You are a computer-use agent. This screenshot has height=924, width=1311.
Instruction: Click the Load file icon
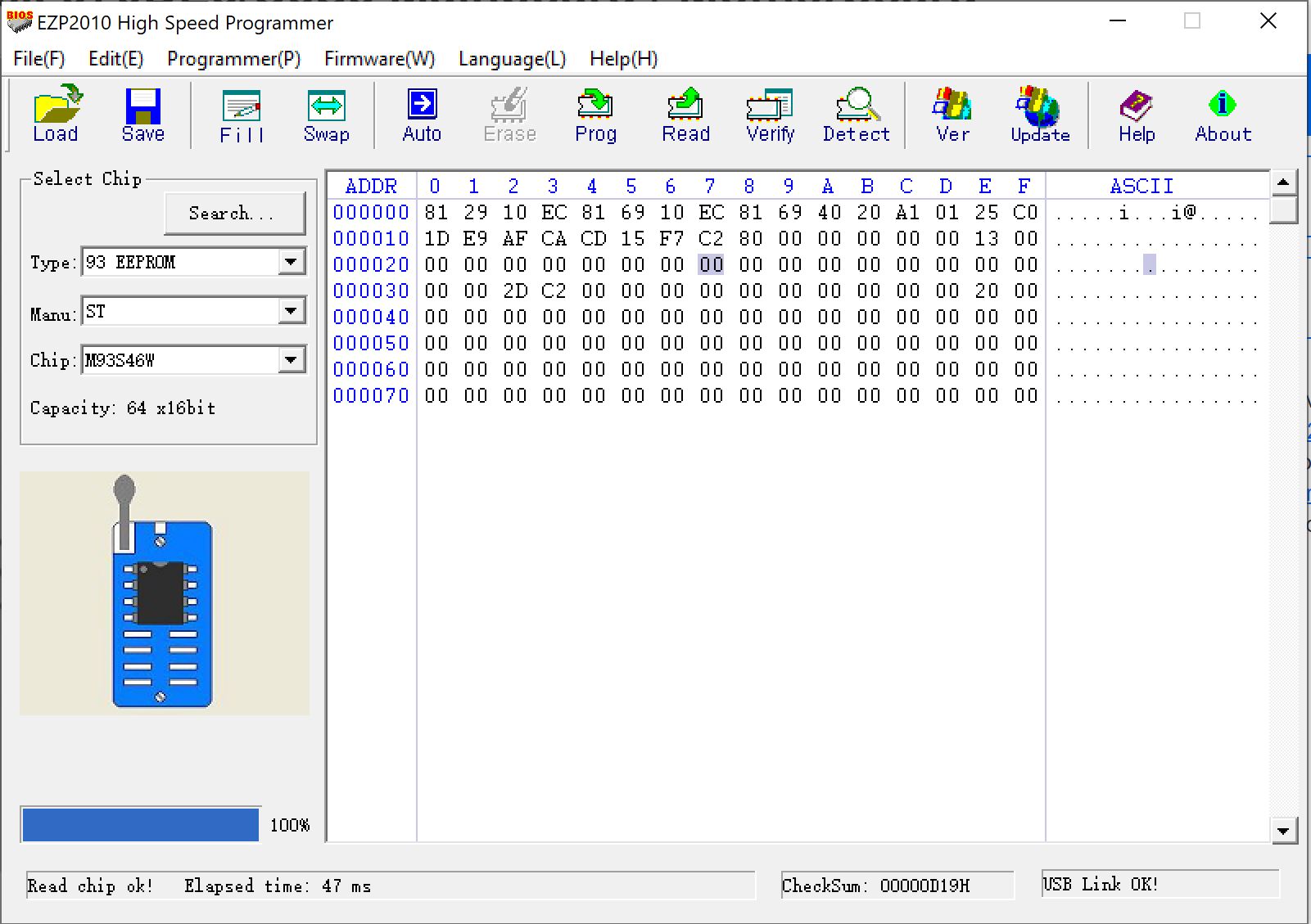tap(56, 115)
